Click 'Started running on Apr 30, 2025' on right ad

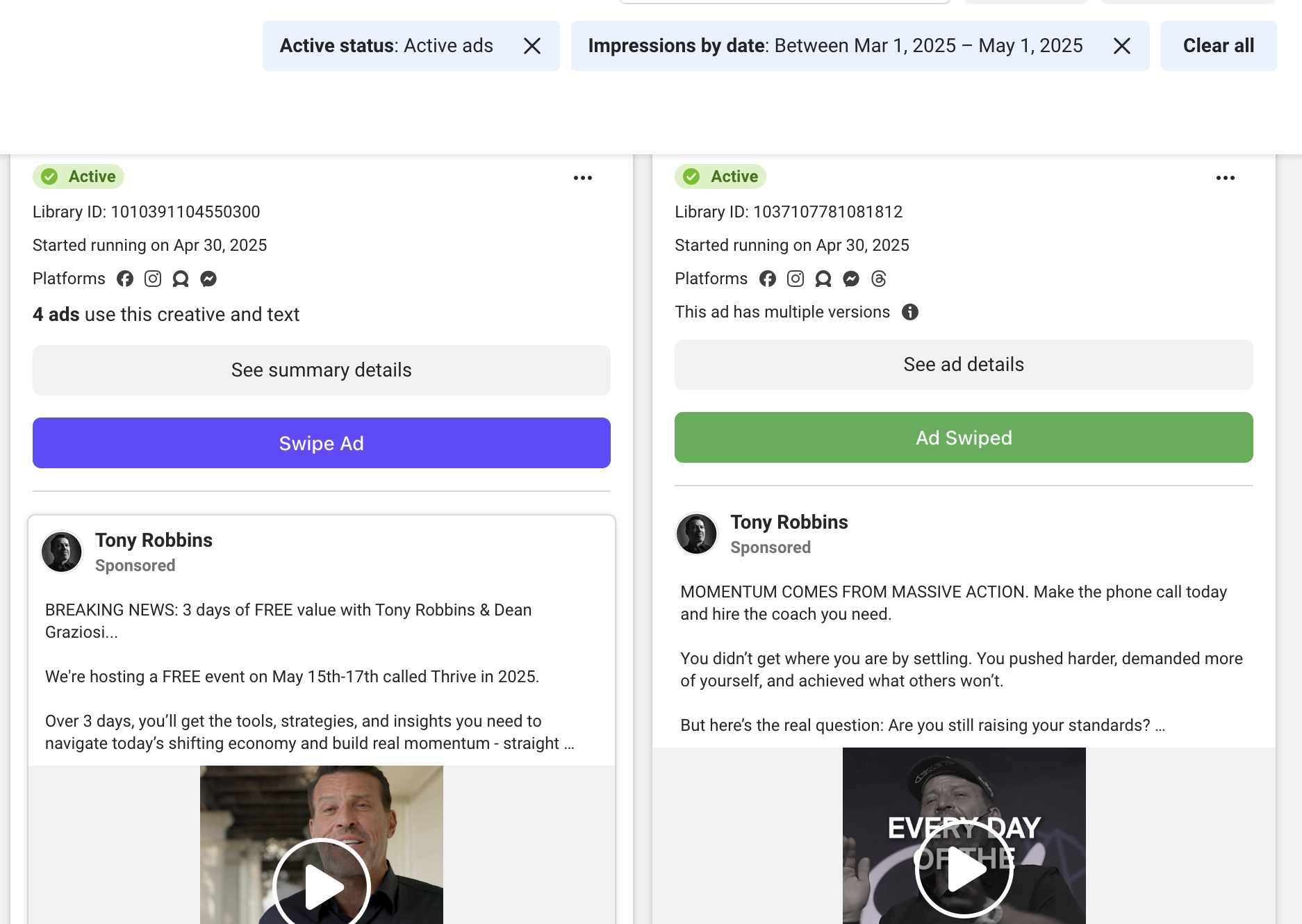click(x=792, y=245)
